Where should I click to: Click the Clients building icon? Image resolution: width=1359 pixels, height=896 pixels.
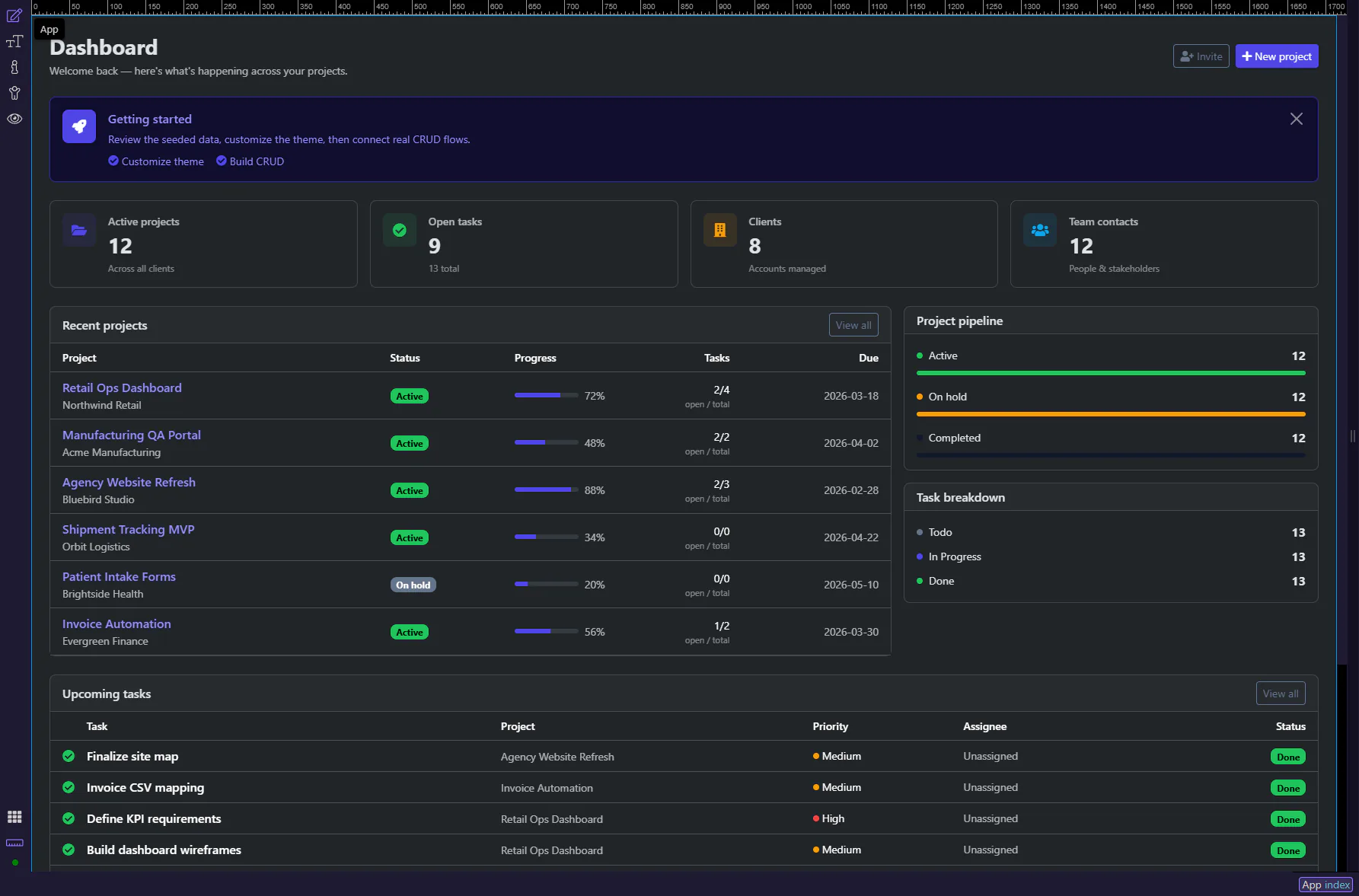(719, 230)
